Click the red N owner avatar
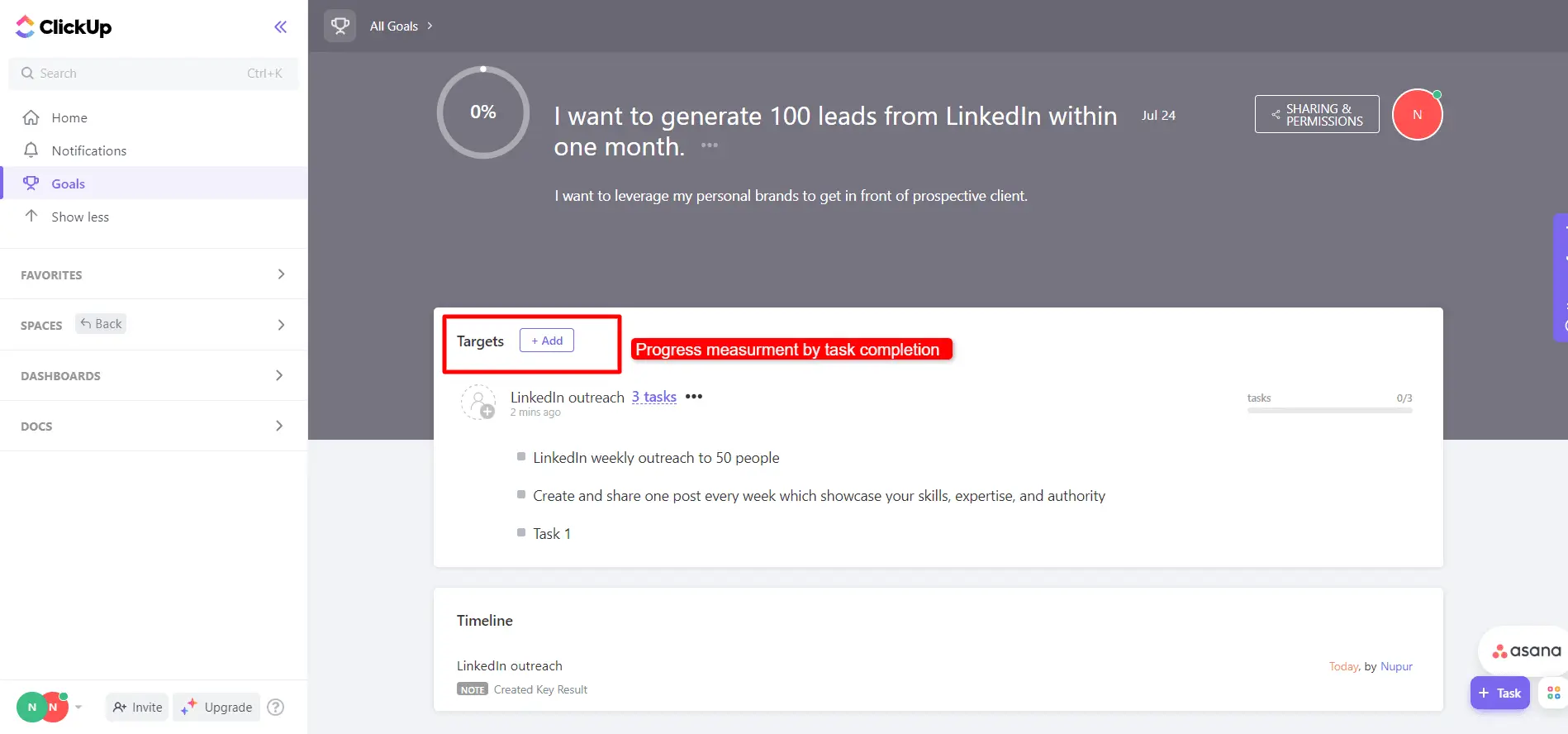The height and width of the screenshot is (734, 1568). click(x=1417, y=115)
